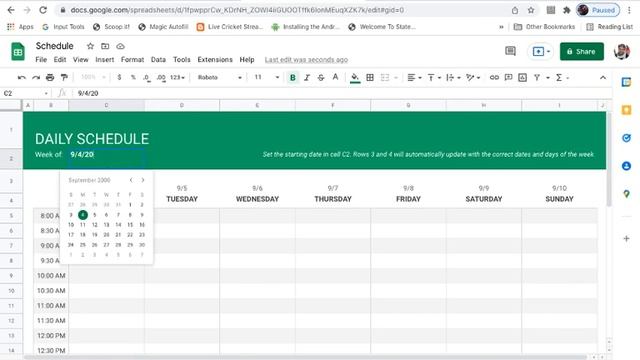Go to previous month in date picker
Viewport: 640px width, 360px height.
[131, 180]
